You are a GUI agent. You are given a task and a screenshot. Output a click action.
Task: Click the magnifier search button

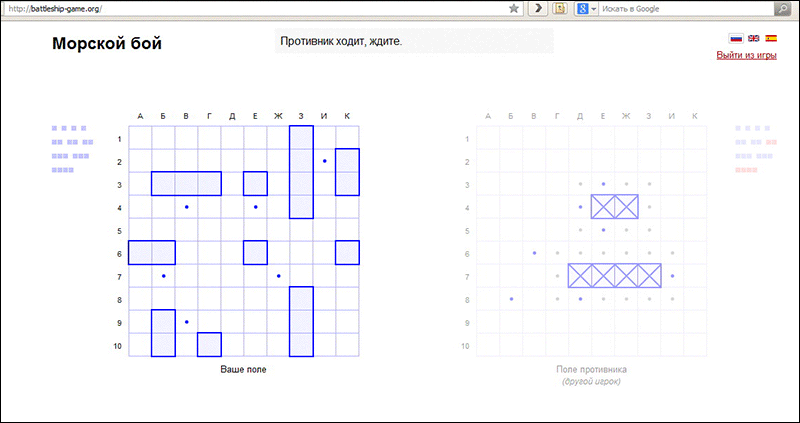tap(782, 9)
